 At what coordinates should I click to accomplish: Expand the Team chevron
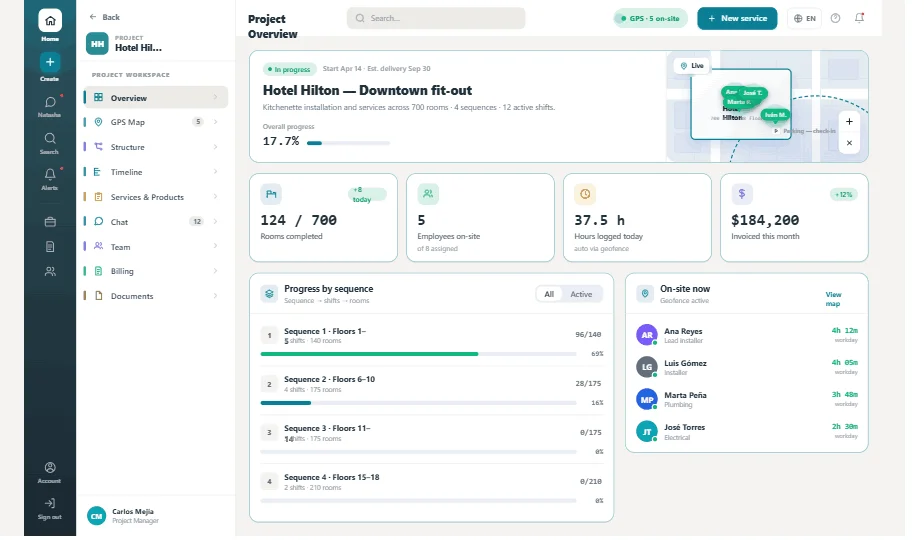point(216,246)
